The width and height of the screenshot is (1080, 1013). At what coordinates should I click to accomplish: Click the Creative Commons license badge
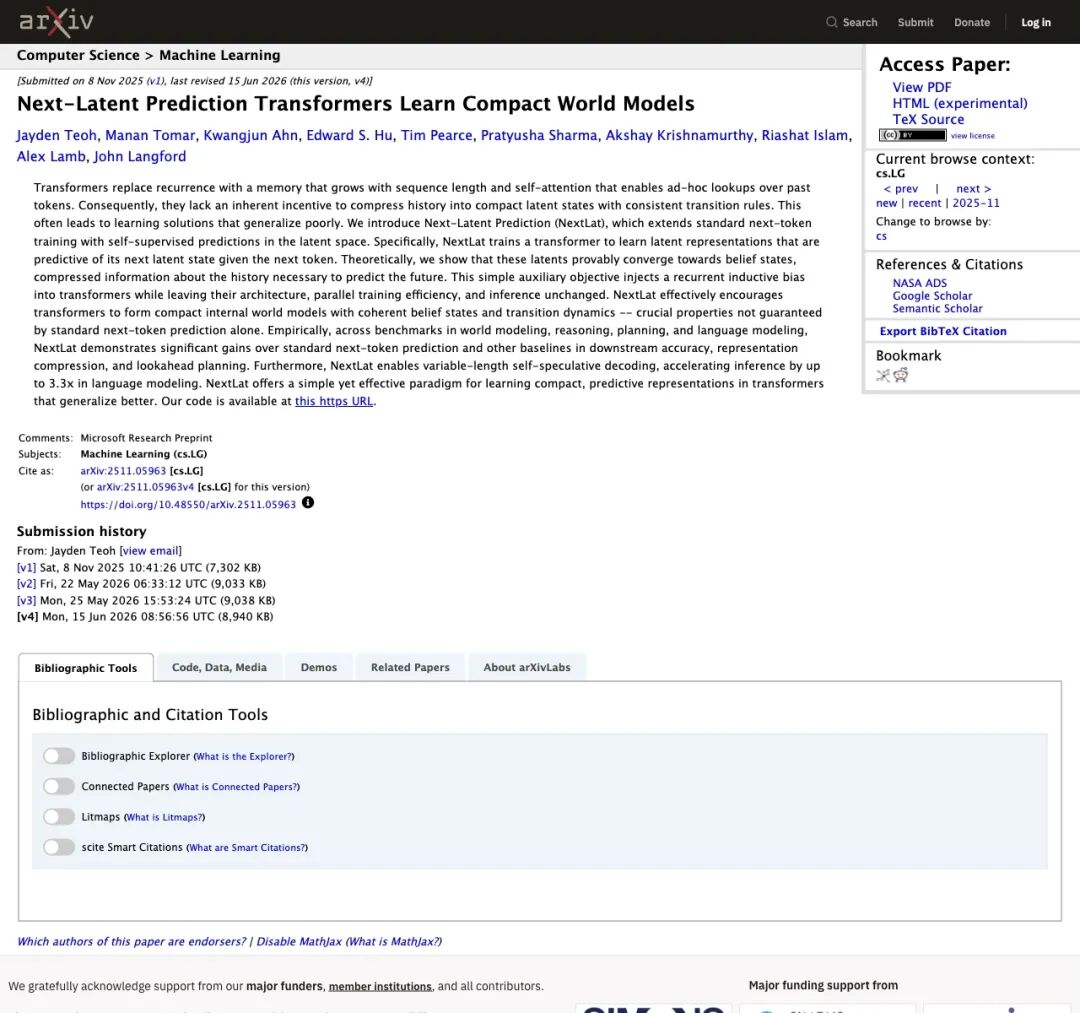point(912,135)
